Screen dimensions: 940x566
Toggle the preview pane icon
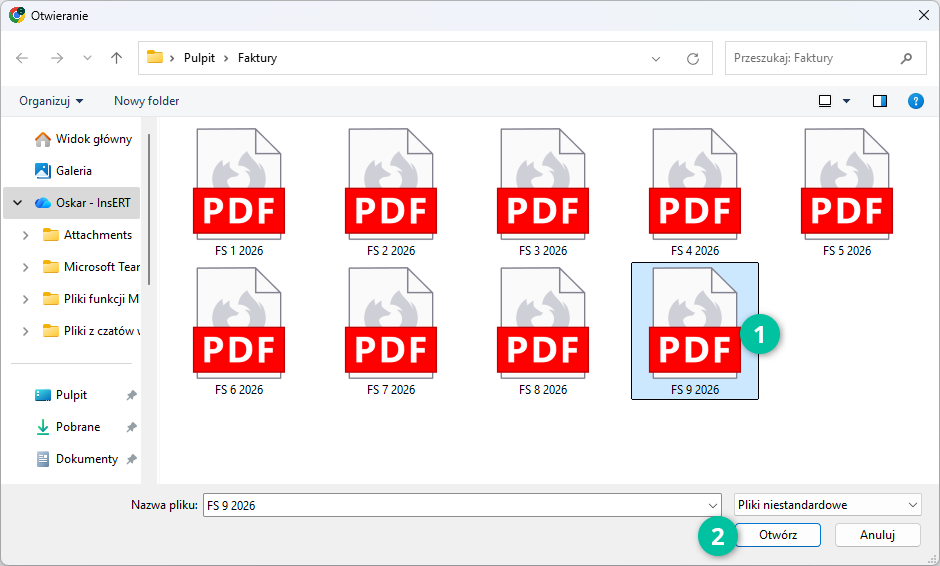pyautogui.click(x=880, y=101)
